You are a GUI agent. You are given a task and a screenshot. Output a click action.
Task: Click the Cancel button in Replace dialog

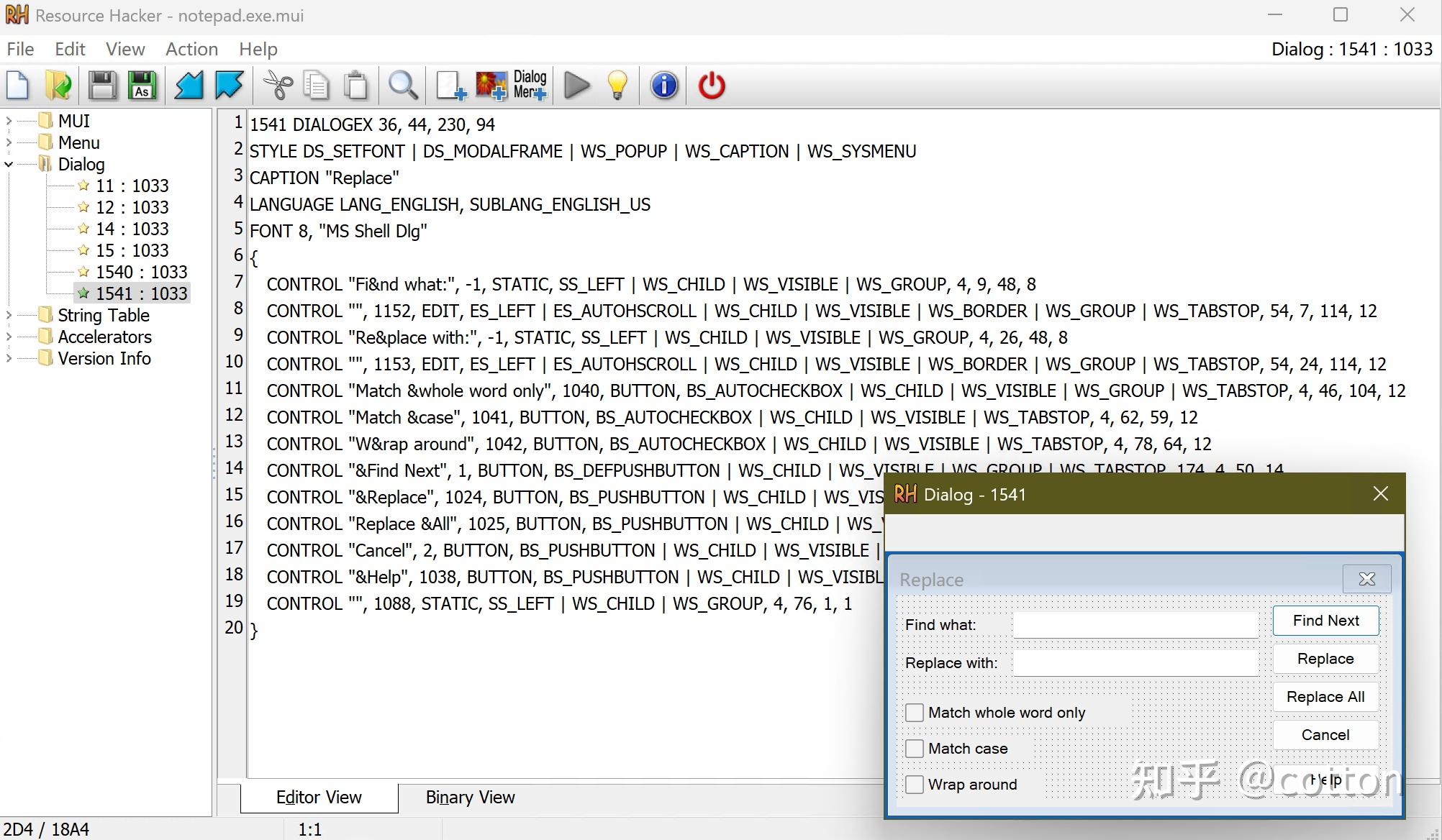pos(1325,735)
